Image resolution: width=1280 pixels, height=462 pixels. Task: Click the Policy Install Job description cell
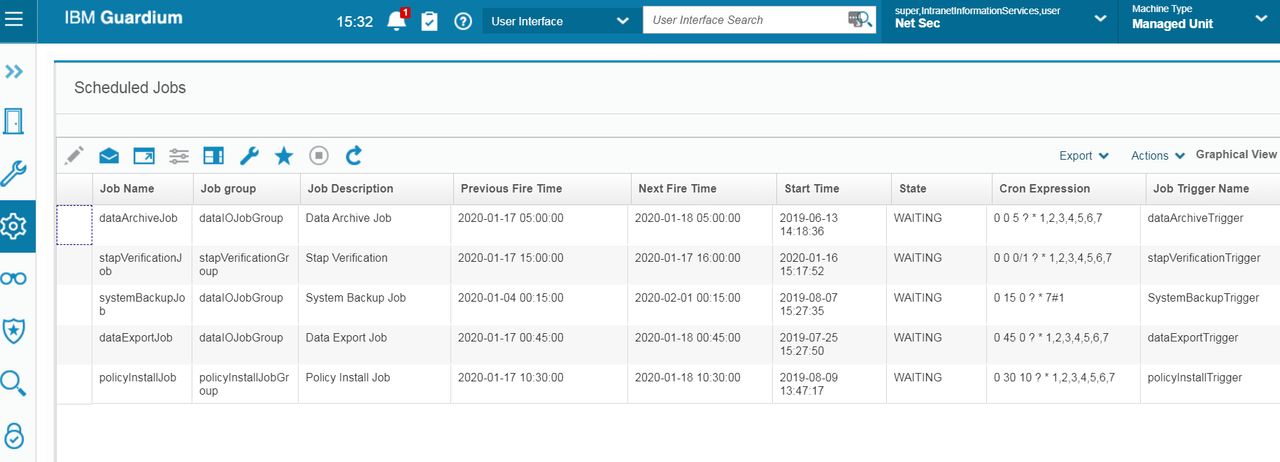tap(374, 384)
